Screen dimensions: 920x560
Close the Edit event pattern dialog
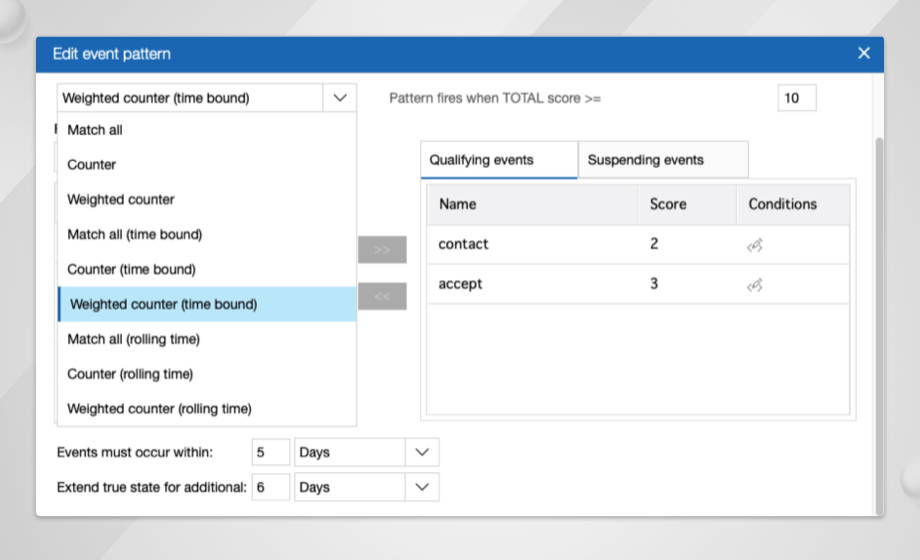coord(864,53)
